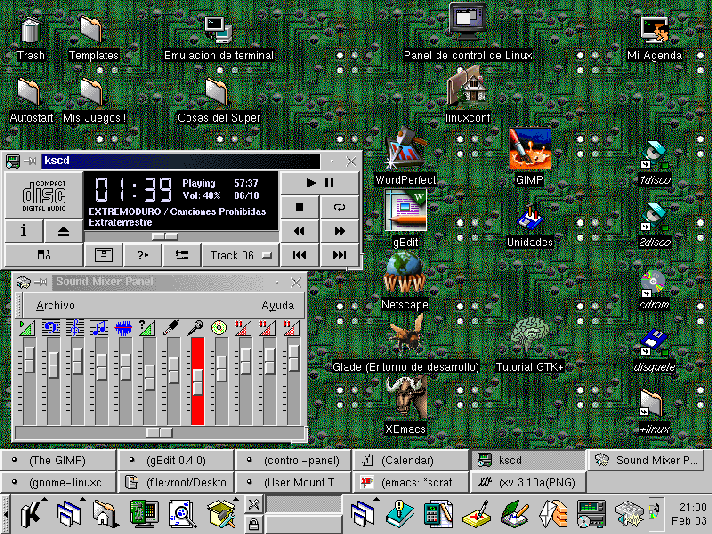The width and height of the screenshot is (712, 534).
Task: Toggle loop mode in kscd
Action: tap(339, 206)
